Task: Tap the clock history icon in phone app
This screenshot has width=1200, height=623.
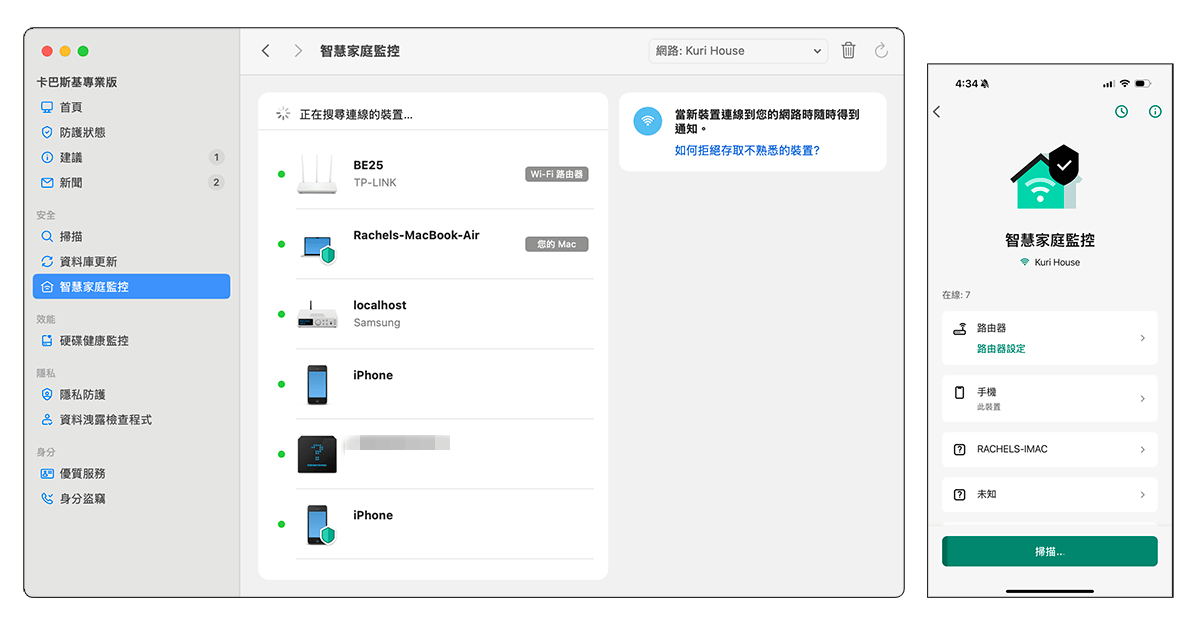Action: (1122, 112)
